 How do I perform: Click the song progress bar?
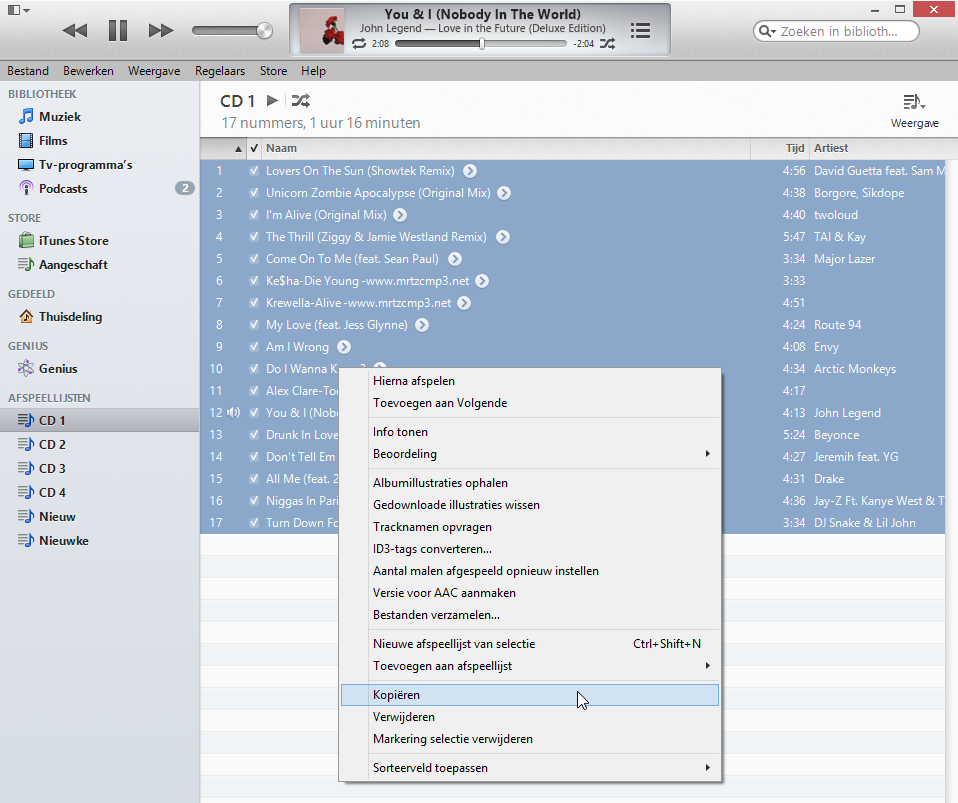[481, 43]
